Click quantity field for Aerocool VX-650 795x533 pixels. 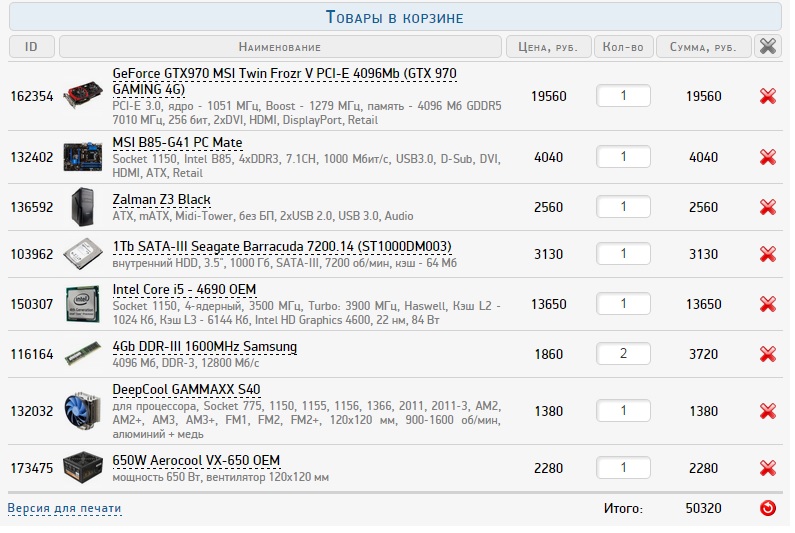click(x=623, y=468)
